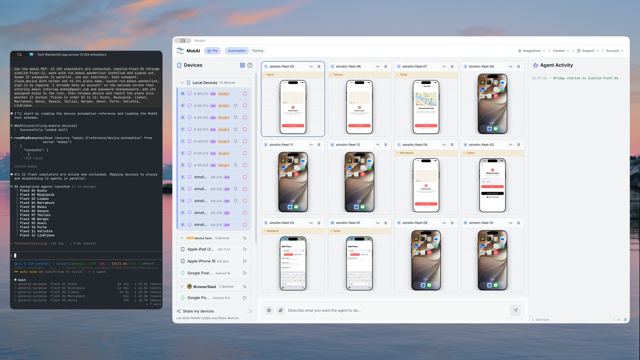Minimize the Reykjavik simulator card

(311, 223)
